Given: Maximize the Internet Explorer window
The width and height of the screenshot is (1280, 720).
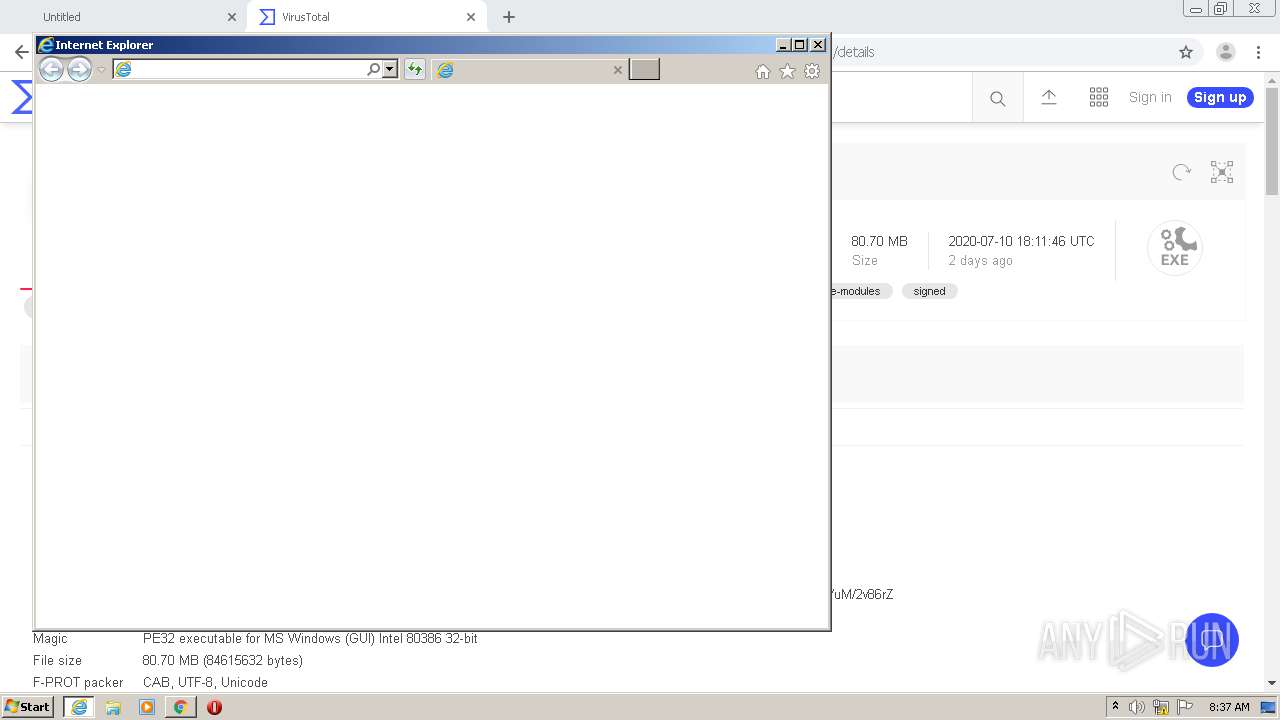Looking at the screenshot, I should pyautogui.click(x=799, y=44).
